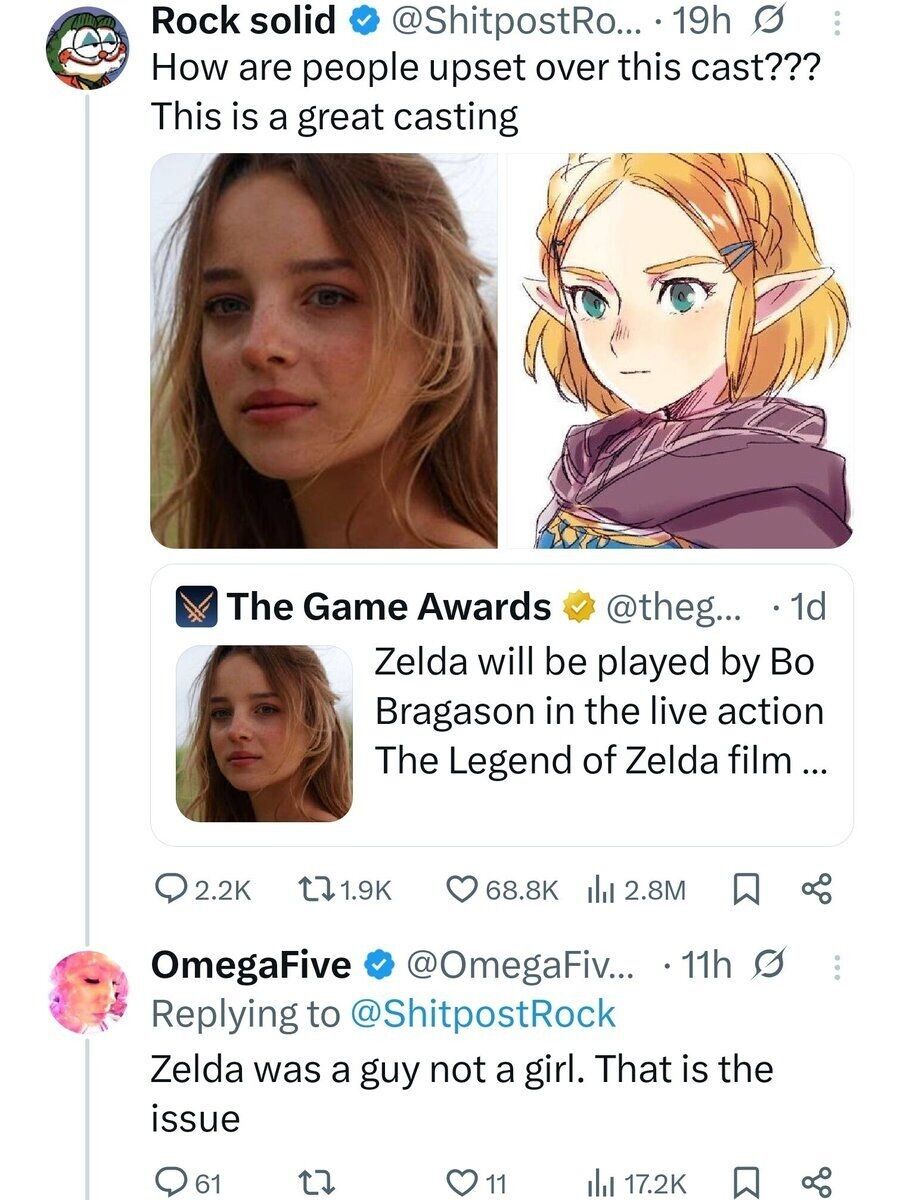
Task: Open Rock solid's profile name
Action: click(242, 22)
